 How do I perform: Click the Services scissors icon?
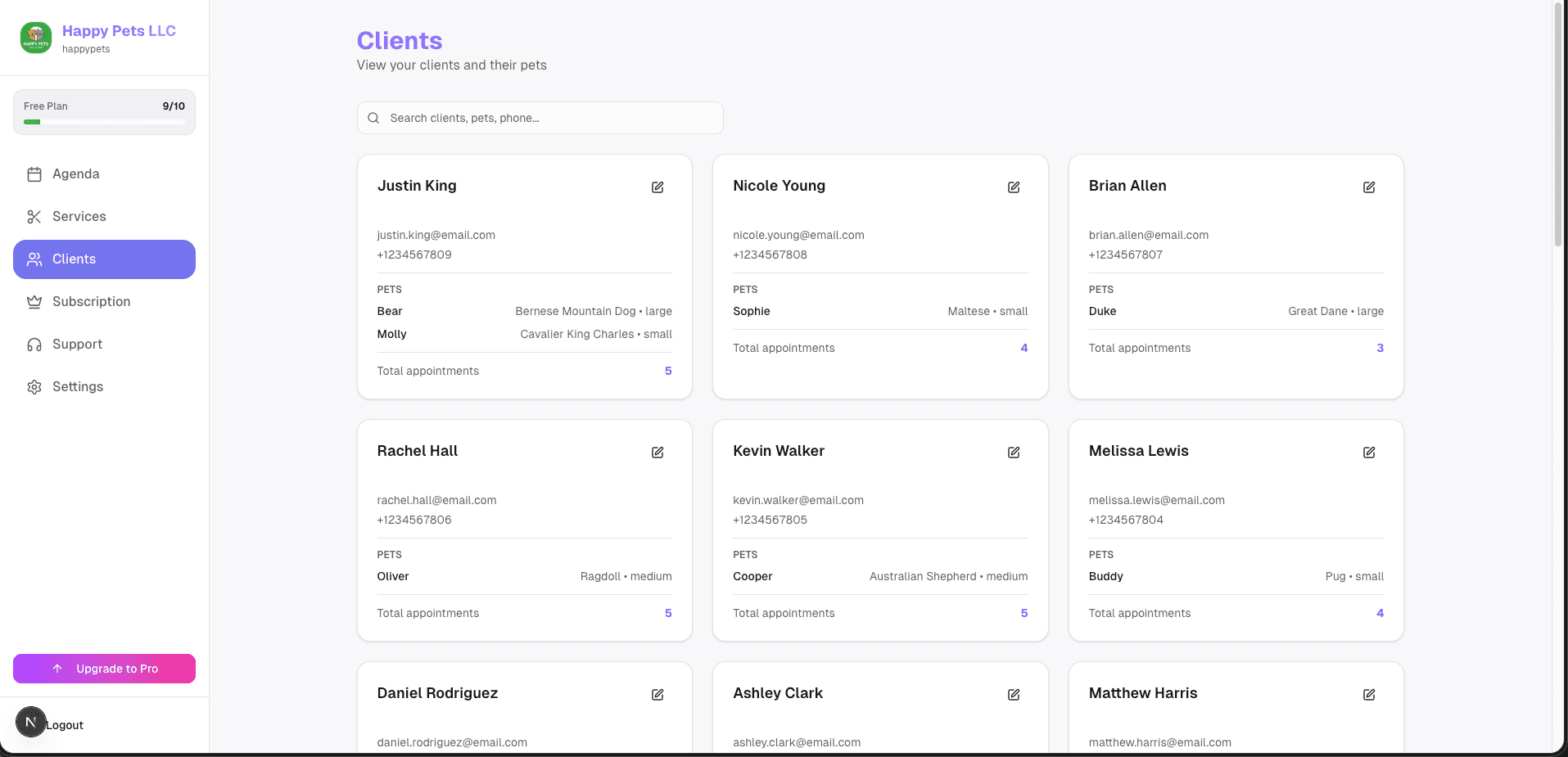pyautogui.click(x=34, y=216)
